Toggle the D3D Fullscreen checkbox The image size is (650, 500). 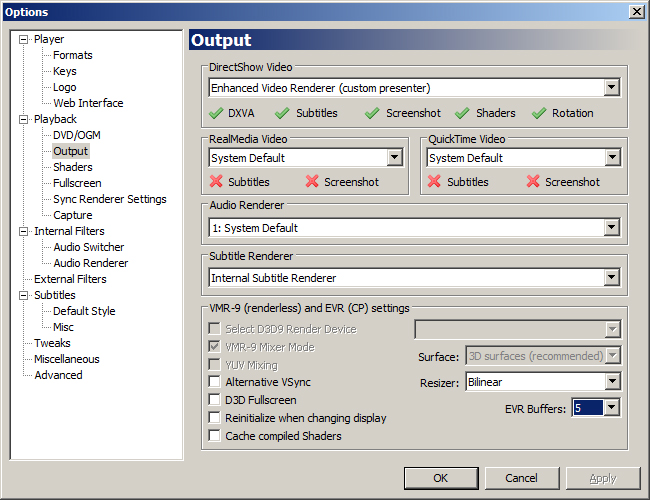(x=214, y=400)
